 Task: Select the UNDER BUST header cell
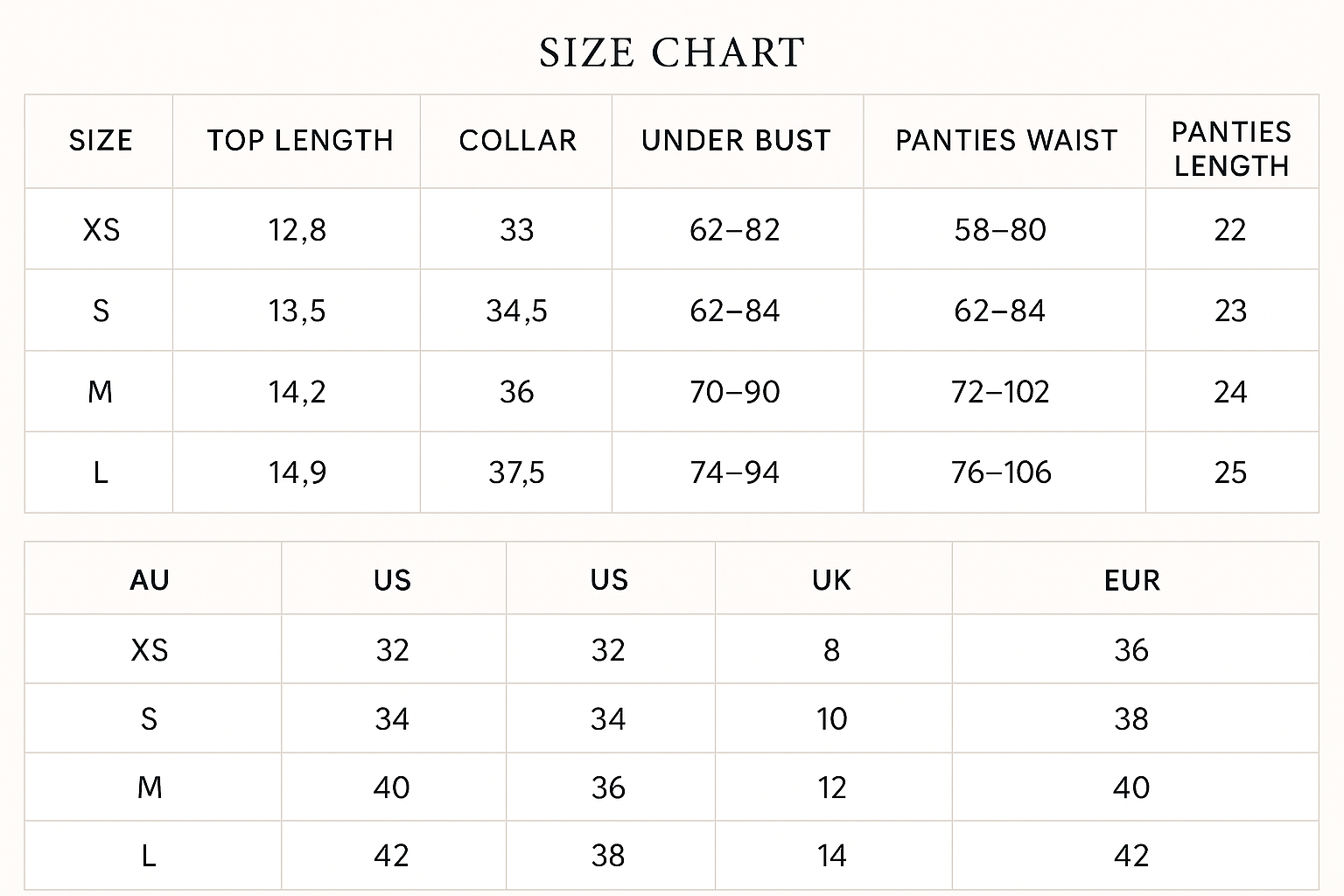[736, 141]
